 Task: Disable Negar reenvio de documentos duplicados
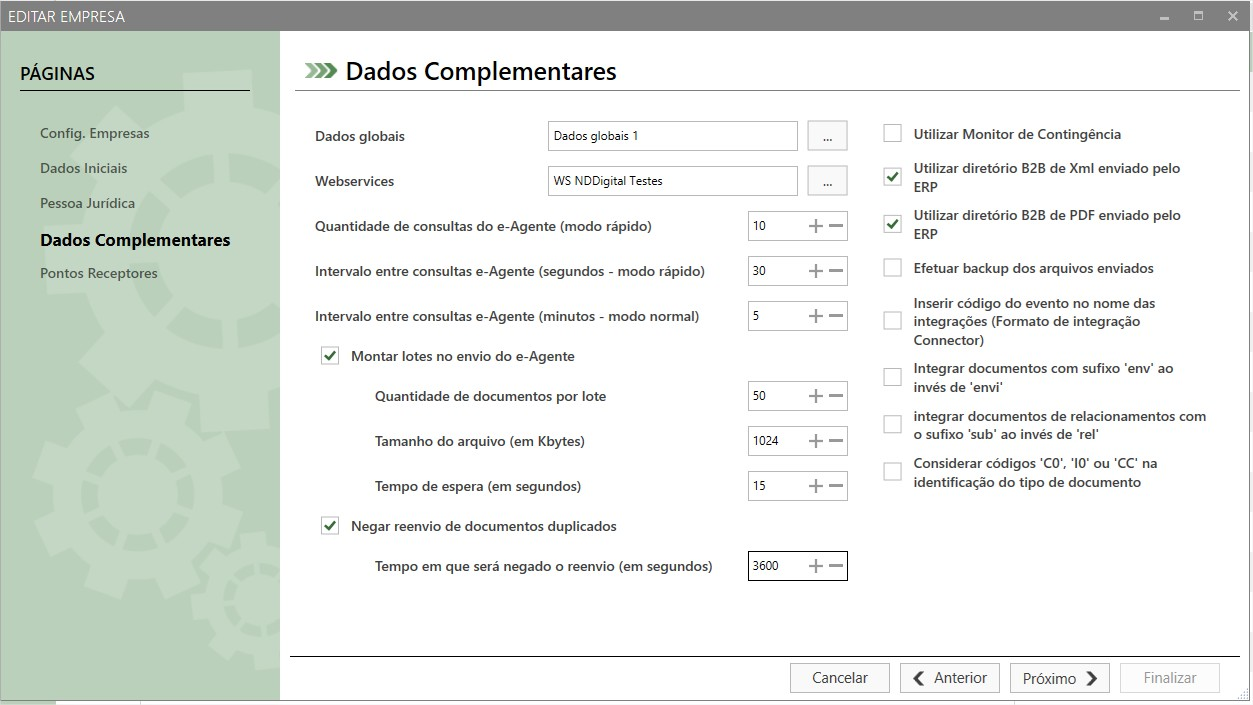coord(330,526)
